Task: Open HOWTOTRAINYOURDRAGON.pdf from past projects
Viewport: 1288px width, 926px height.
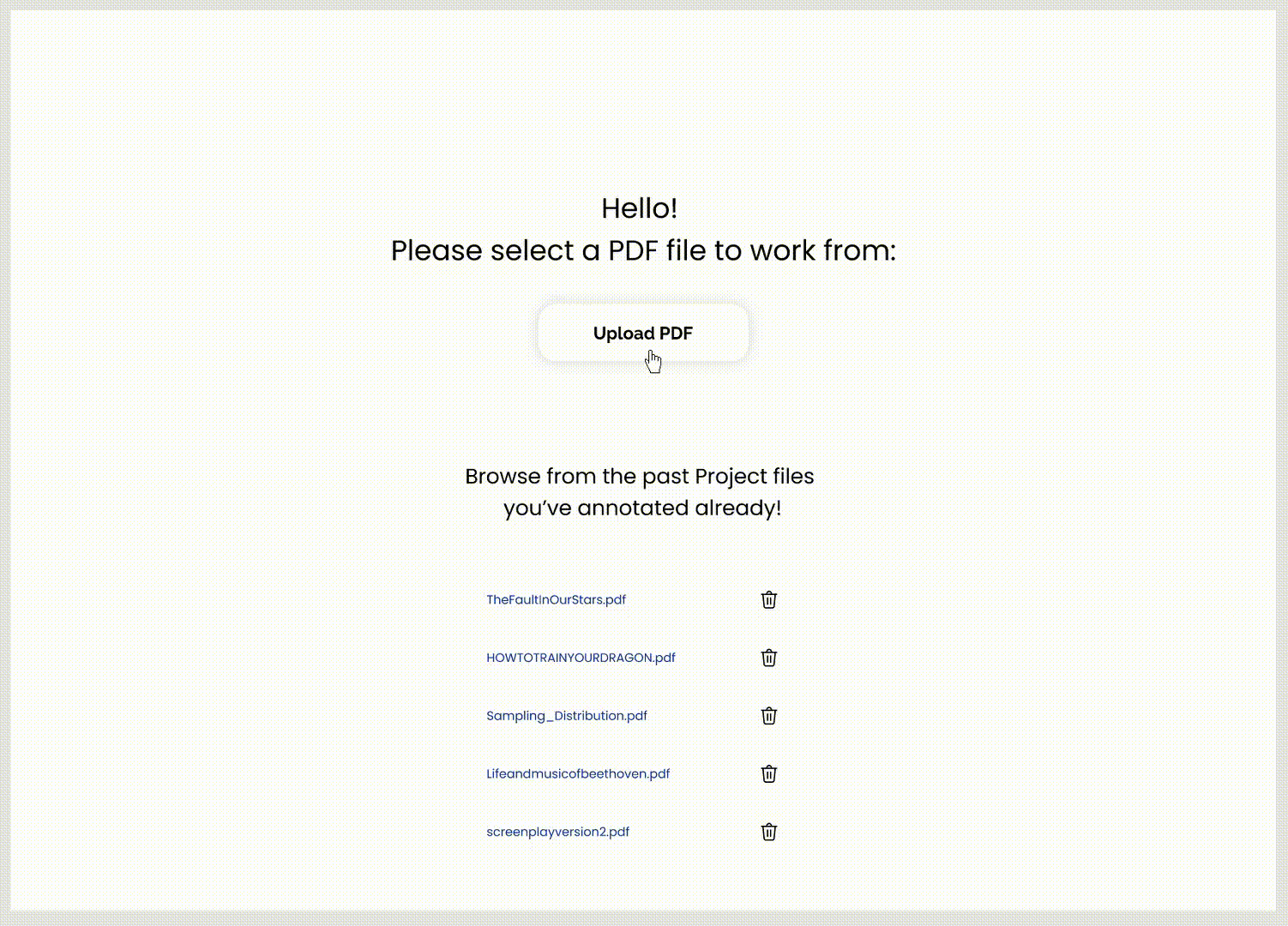Action: [x=581, y=658]
